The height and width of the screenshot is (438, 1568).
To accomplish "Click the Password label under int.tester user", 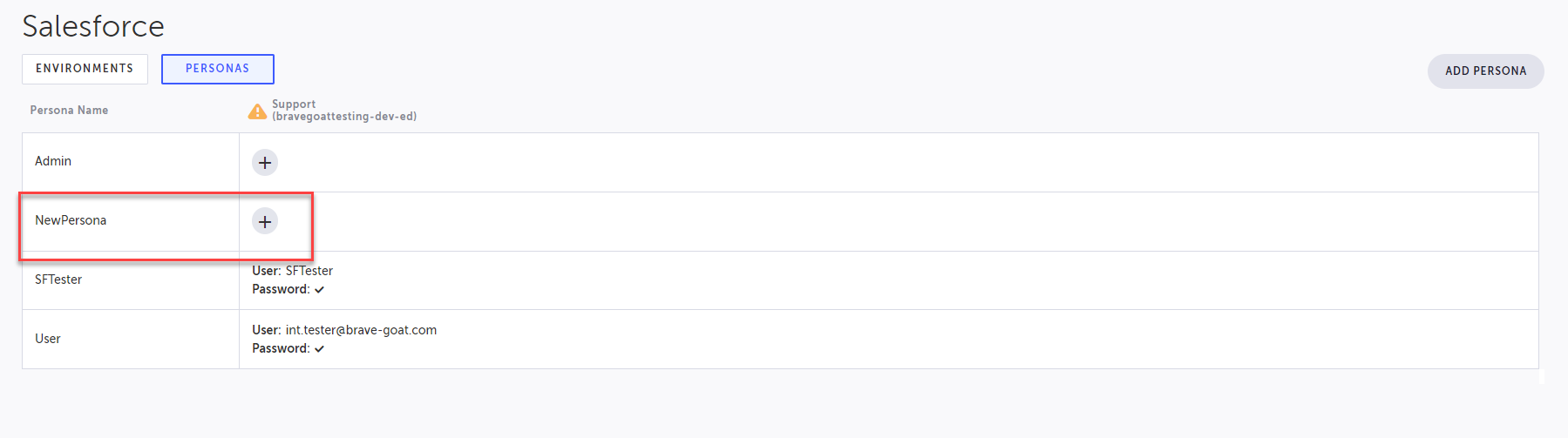I will (281, 348).
